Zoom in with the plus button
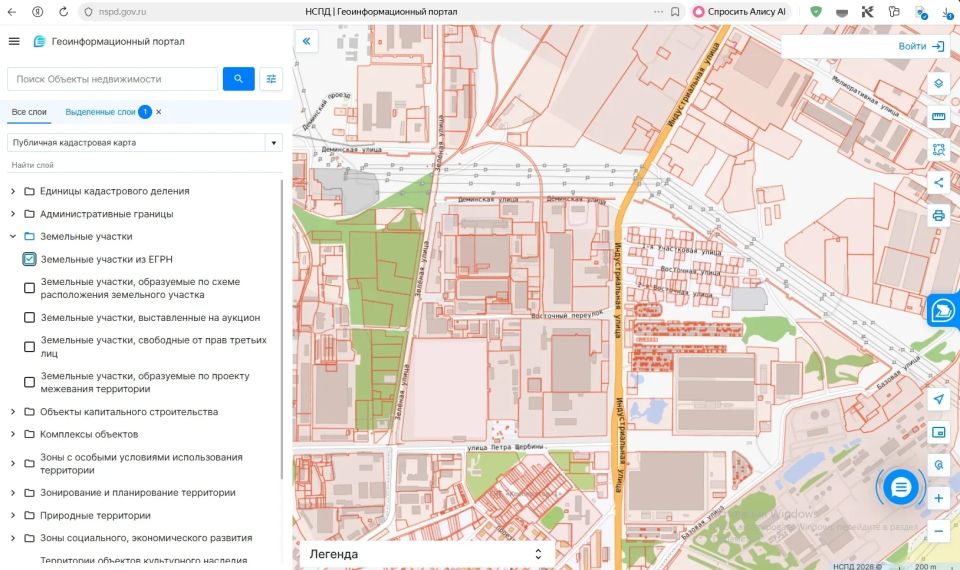Screen dimensions: 960x570 click(939, 498)
